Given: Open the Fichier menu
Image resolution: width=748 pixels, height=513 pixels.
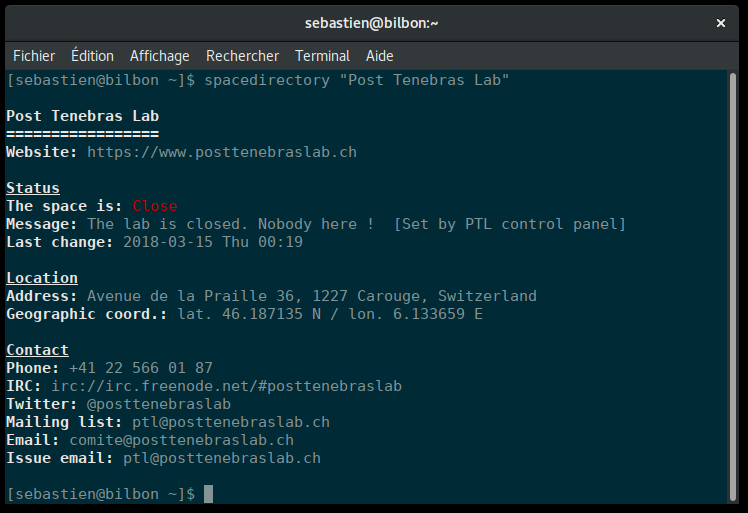Looking at the screenshot, I should (x=34, y=56).
